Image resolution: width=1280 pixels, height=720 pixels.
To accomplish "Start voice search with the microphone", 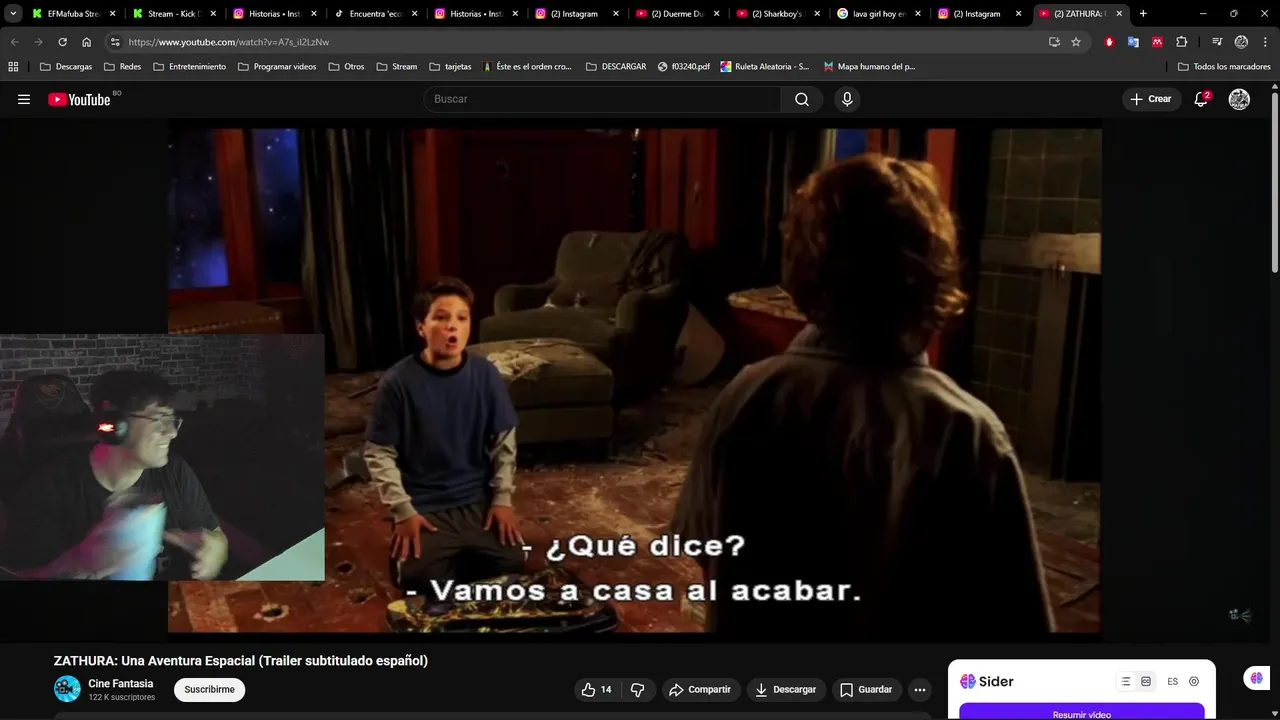I will tap(847, 99).
